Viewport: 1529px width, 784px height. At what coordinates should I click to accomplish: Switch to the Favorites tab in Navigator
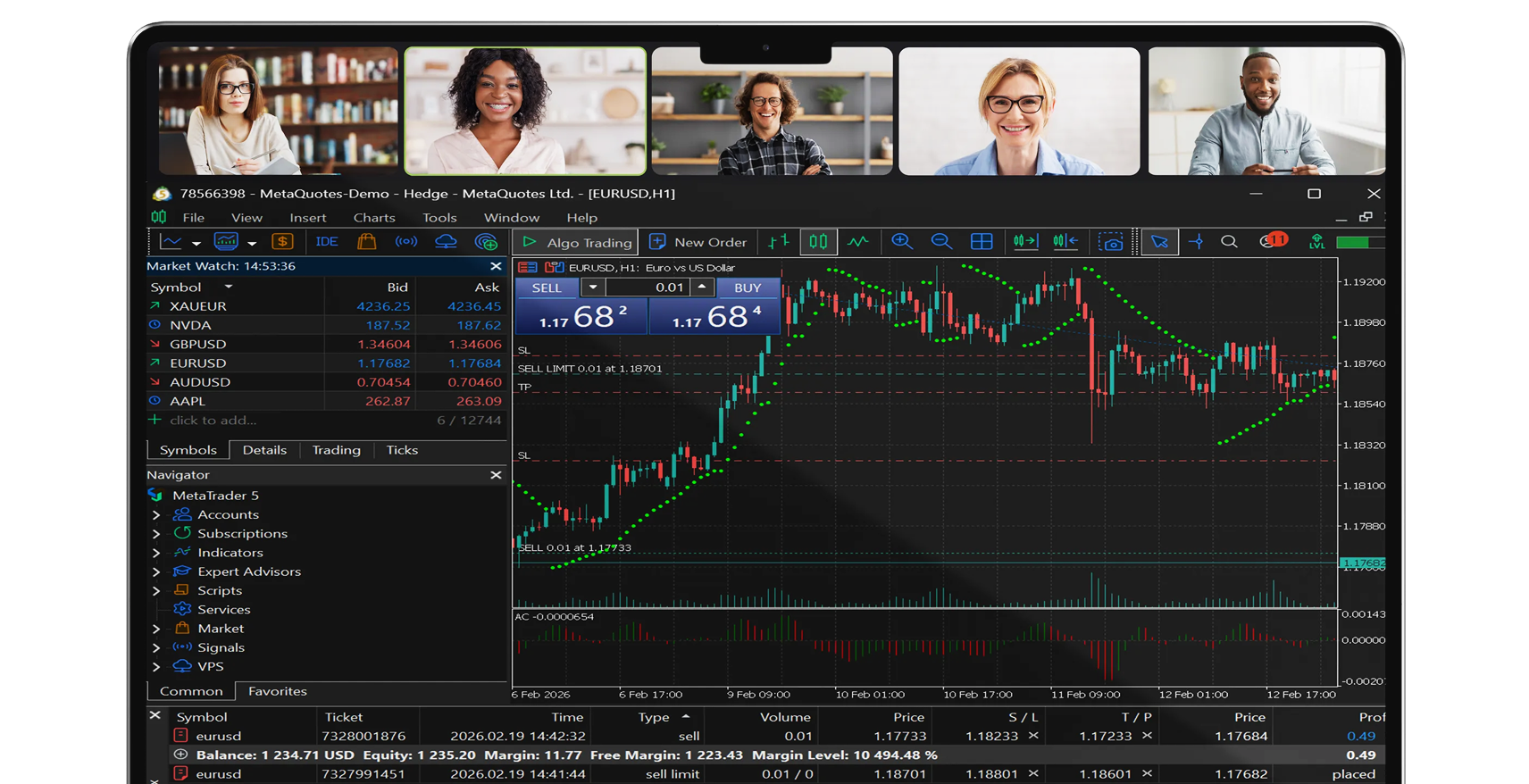pyautogui.click(x=277, y=691)
